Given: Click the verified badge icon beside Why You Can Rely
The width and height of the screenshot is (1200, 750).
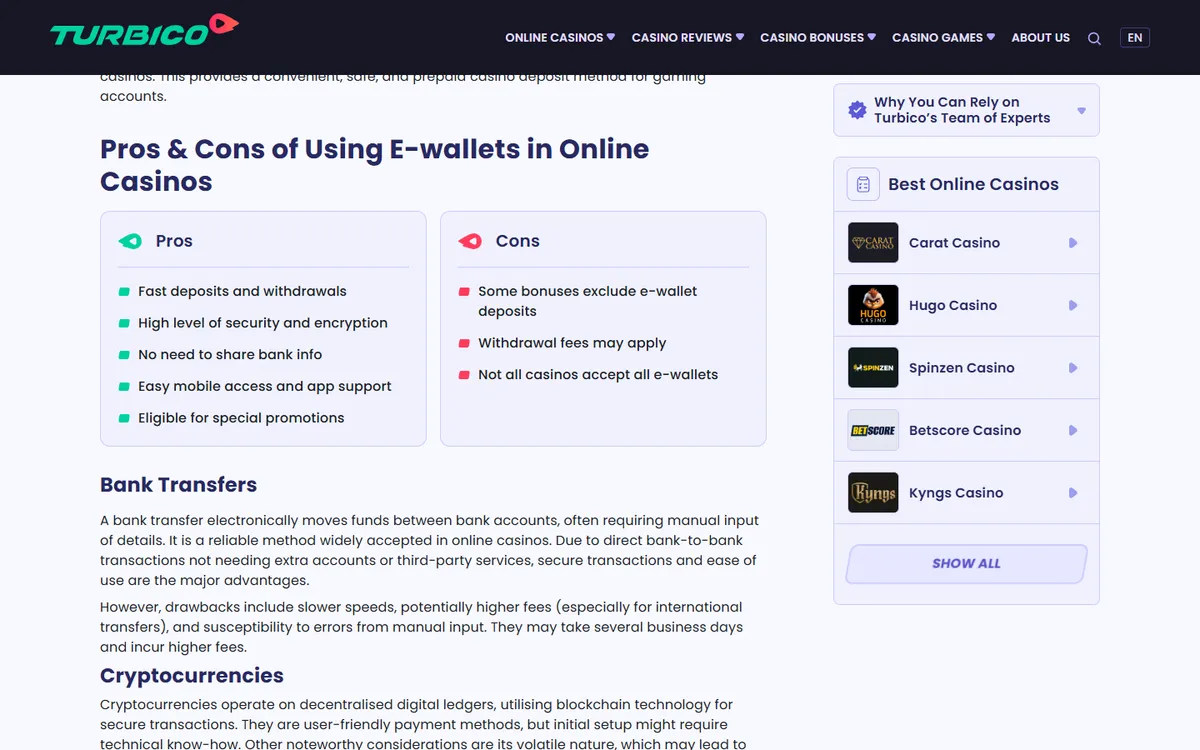Looking at the screenshot, I should [x=857, y=110].
